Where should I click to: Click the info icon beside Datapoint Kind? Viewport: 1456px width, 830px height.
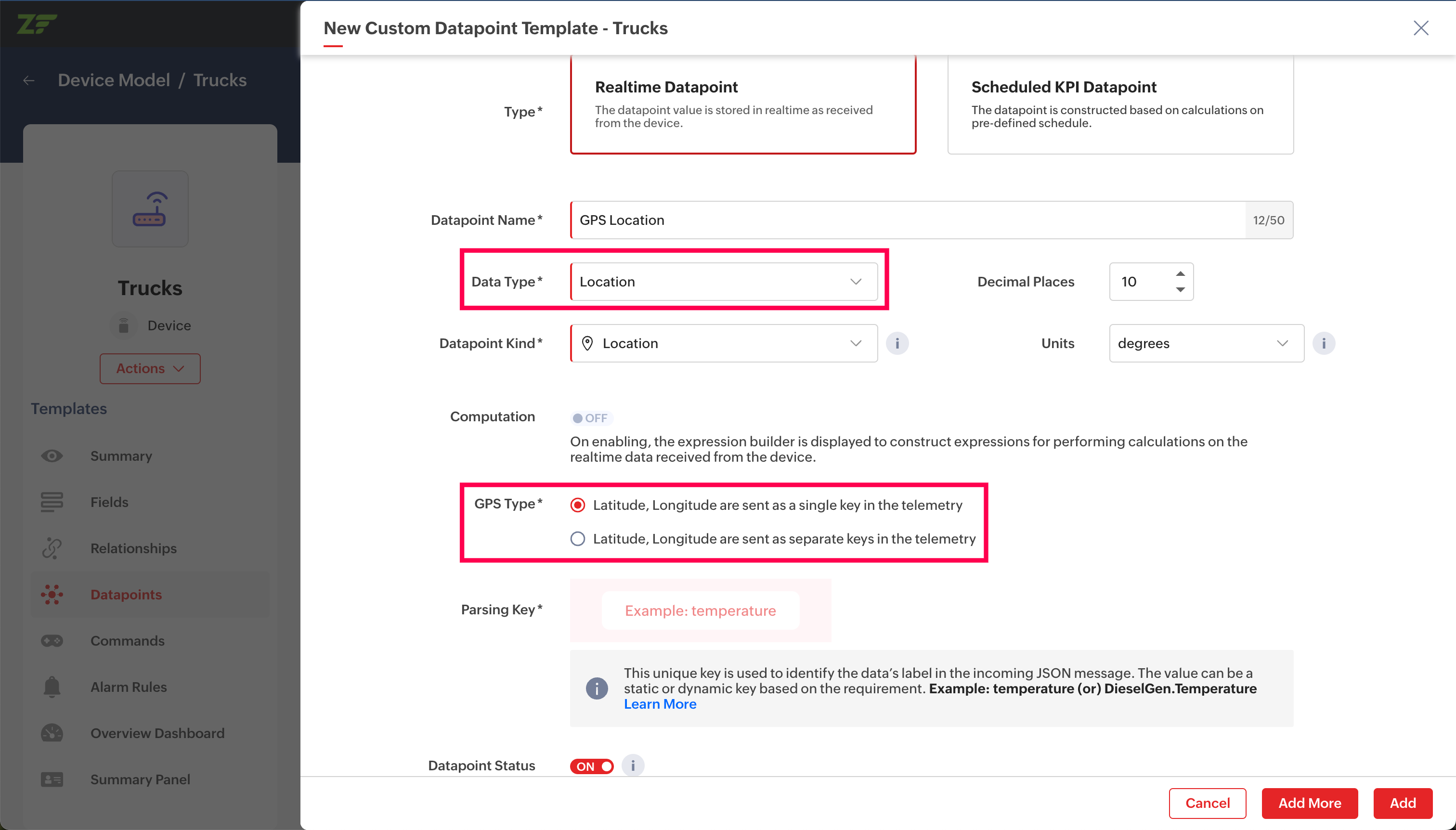897,343
